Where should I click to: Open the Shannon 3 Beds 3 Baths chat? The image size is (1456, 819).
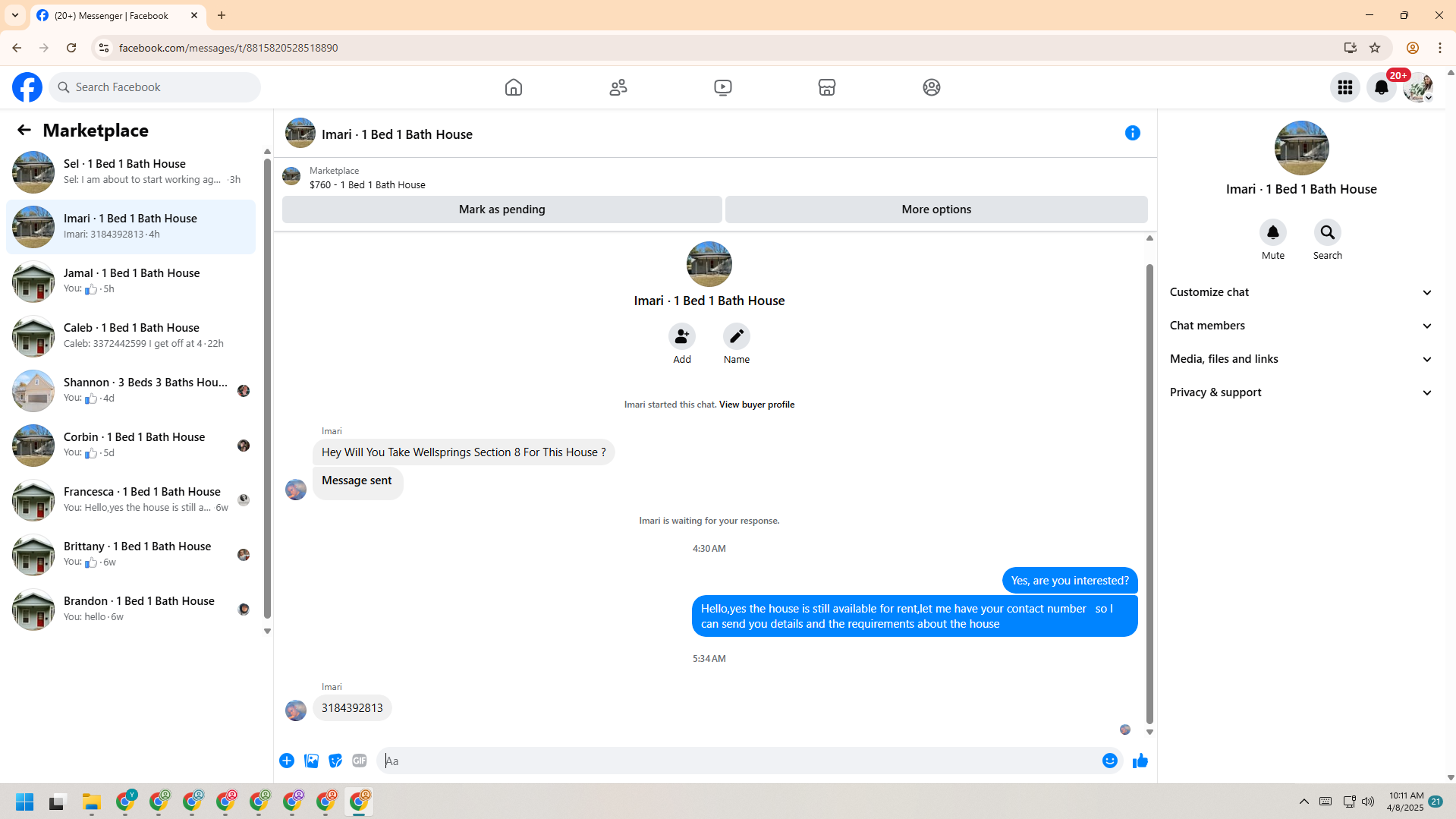point(131,391)
